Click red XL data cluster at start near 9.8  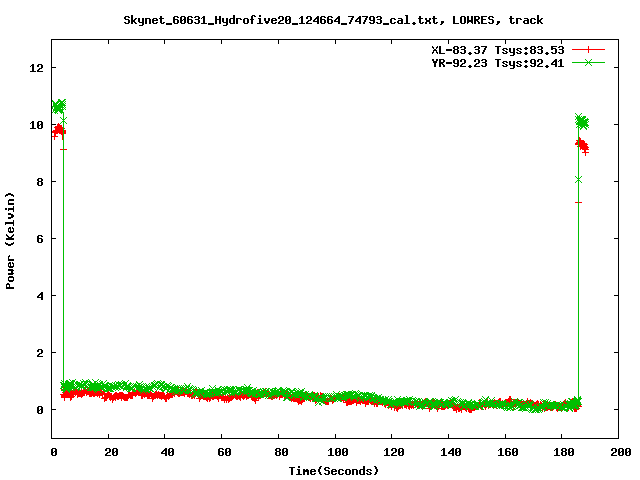click(x=59, y=131)
